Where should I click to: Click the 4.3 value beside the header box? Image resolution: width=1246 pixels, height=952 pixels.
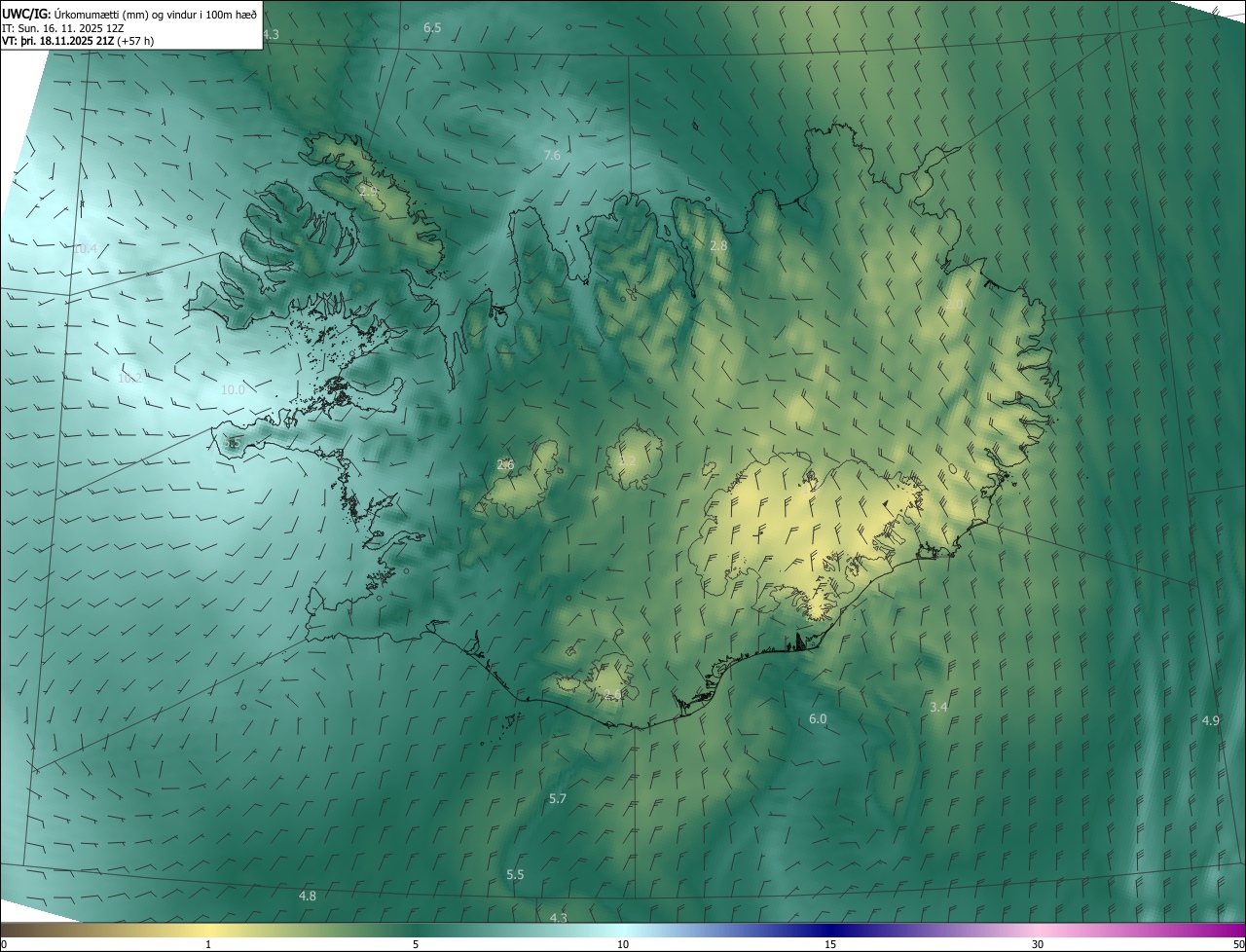pyautogui.click(x=271, y=35)
